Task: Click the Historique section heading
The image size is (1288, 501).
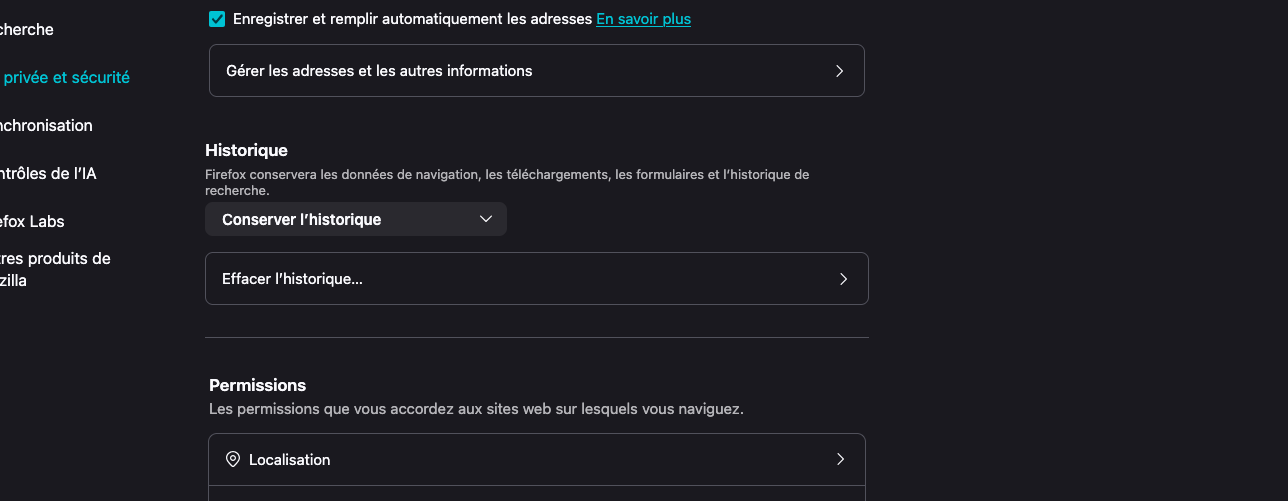Action: [x=246, y=150]
